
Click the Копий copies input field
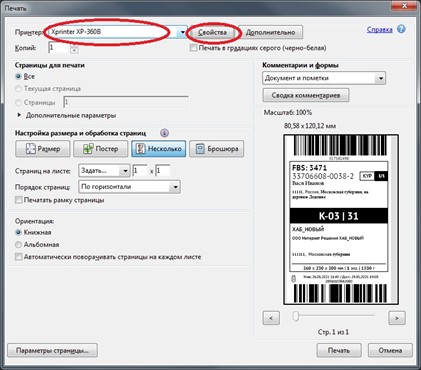pyautogui.click(x=59, y=48)
